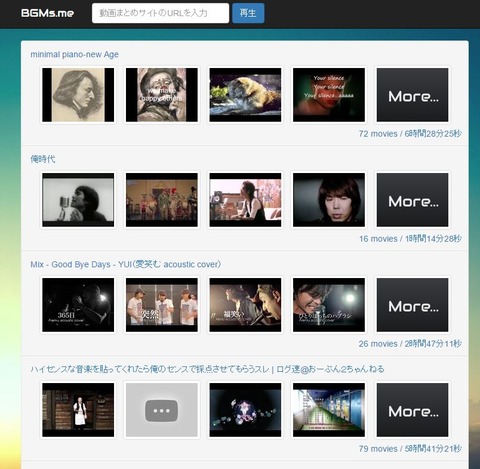Click the unavailable video placeholder with dots

click(x=162, y=410)
